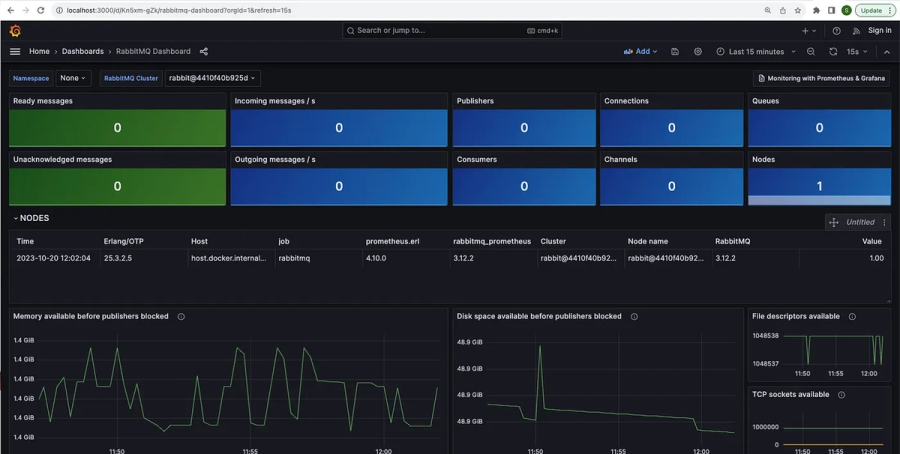Screen dimensions: 900x454
Task: Go to Dashboards breadcrumb
Action: 83,51
